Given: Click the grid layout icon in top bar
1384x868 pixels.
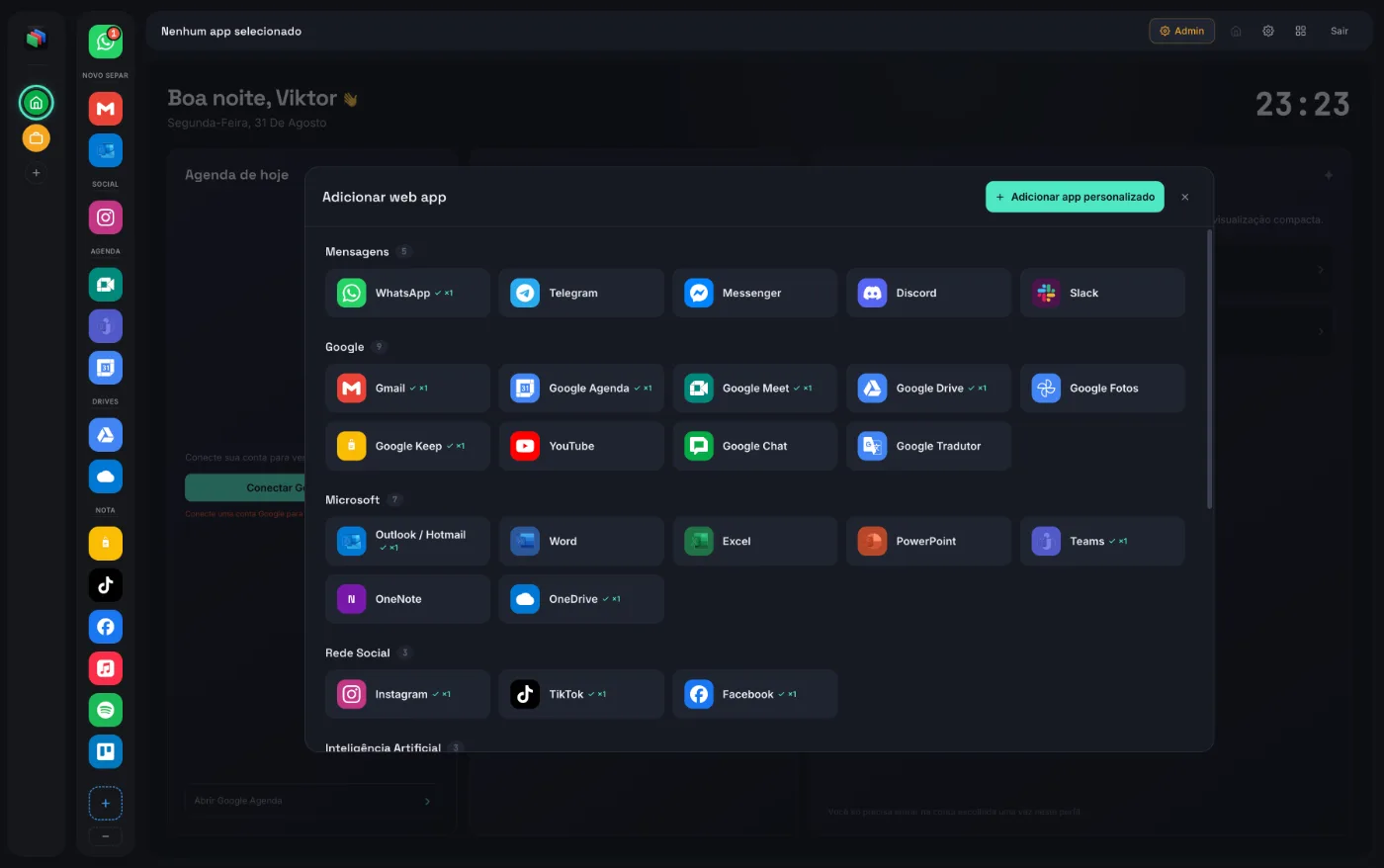Looking at the screenshot, I should pyautogui.click(x=1301, y=32).
